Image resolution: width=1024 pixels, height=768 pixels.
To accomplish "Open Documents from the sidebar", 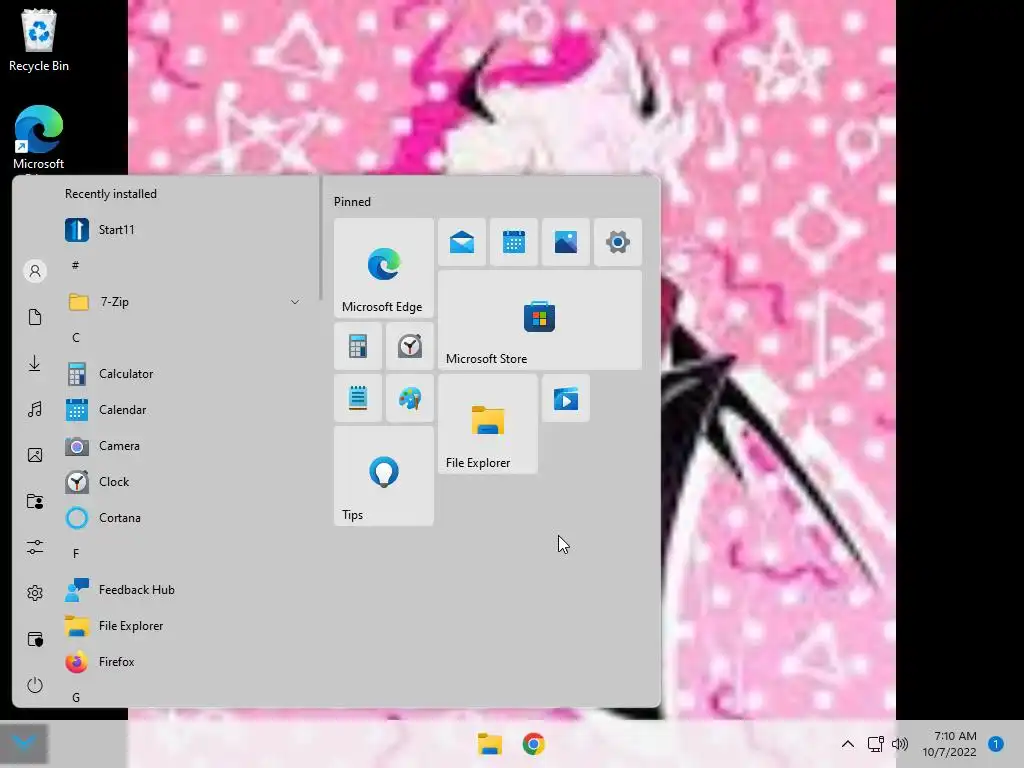I will (35, 317).
